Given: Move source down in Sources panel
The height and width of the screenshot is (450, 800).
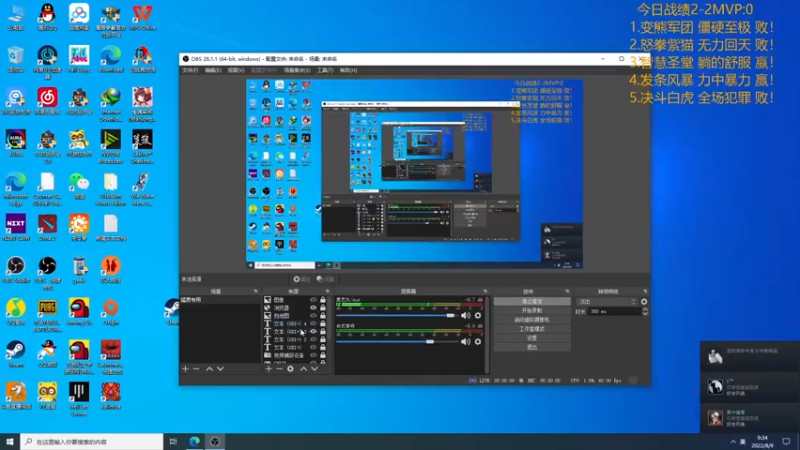Looking at the screenshot, I should pyautogui.click(x=315, y=368).
